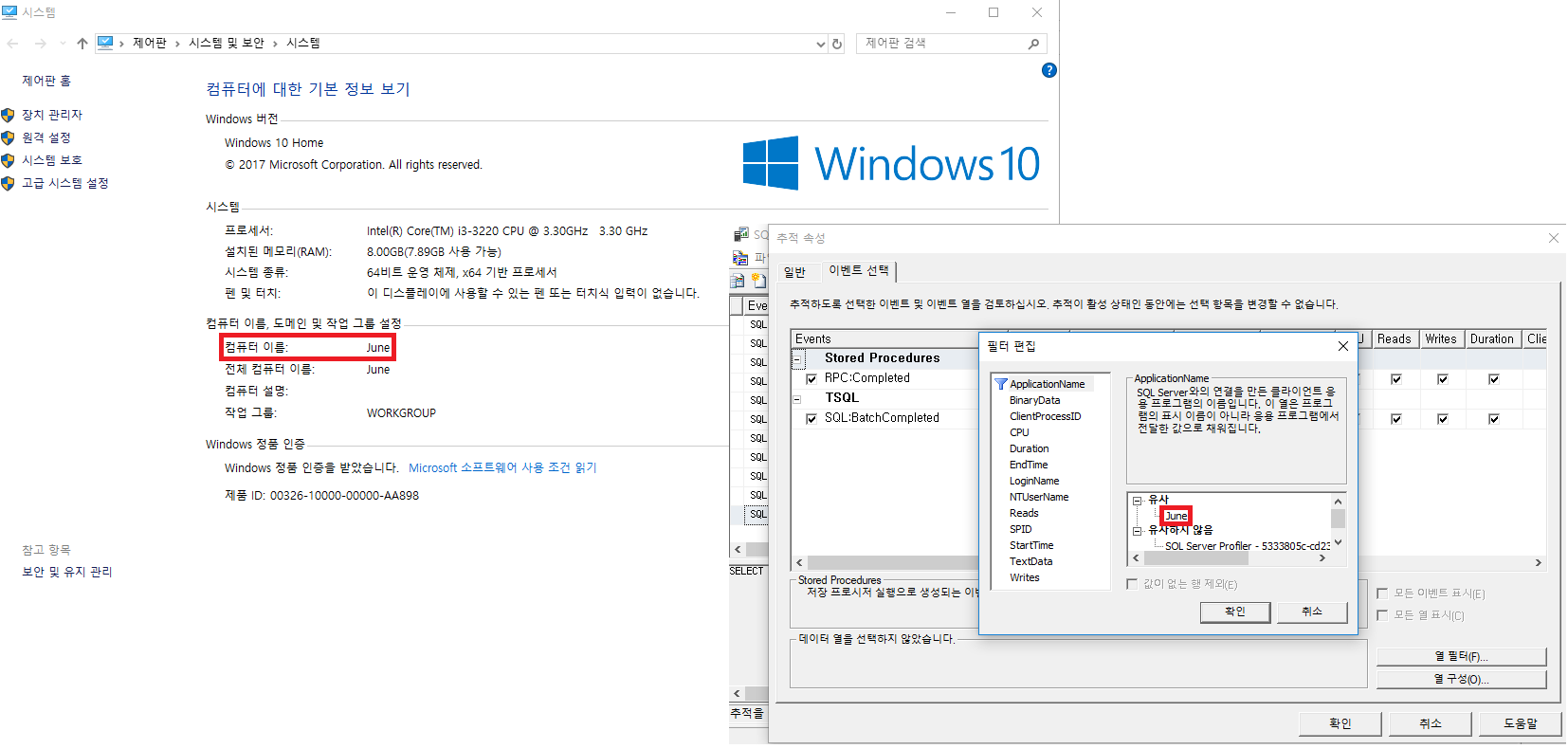Select LoginName in the filter column list

click(1033, 481)
